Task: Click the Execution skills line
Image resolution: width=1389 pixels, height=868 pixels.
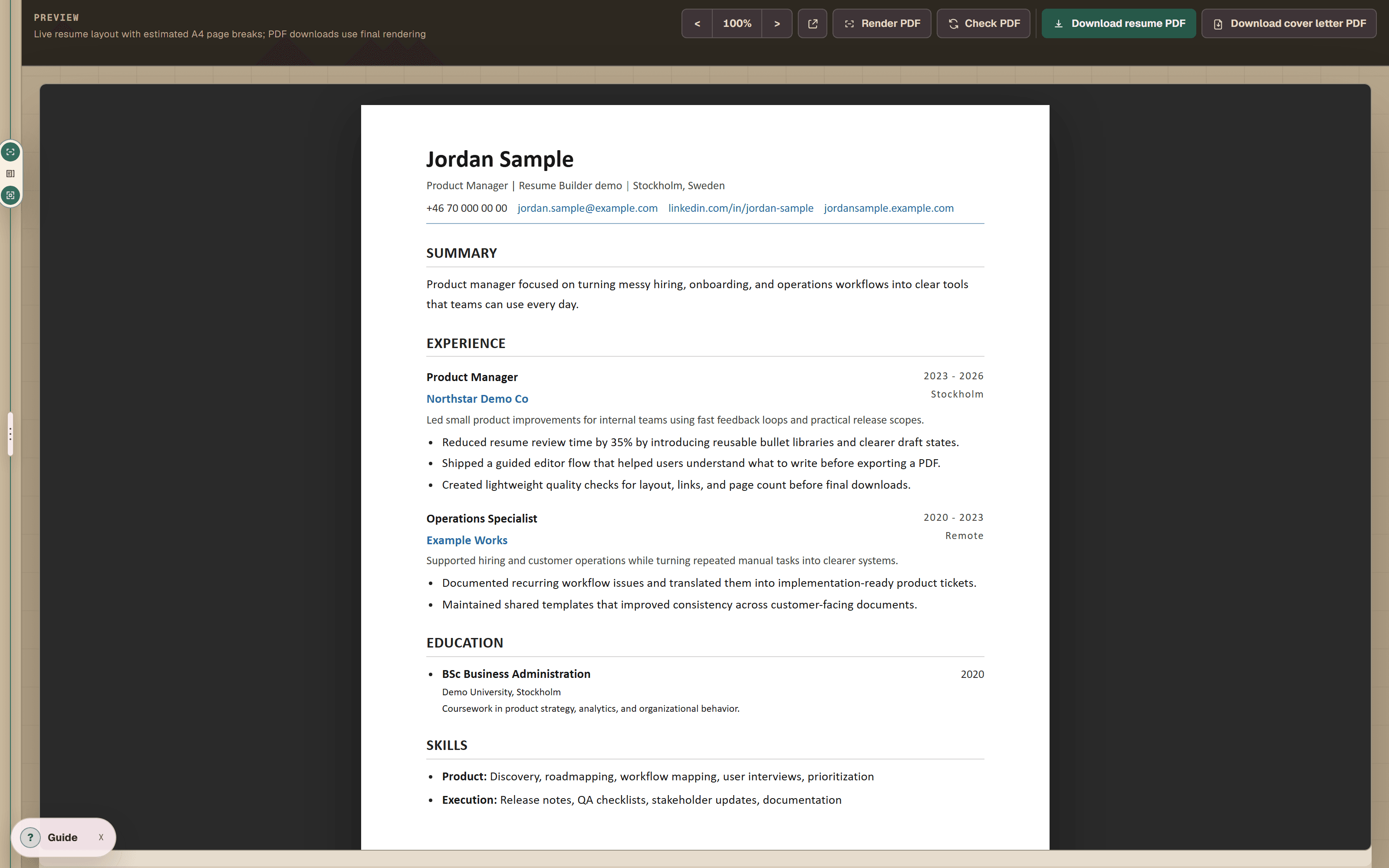Action: click(642, 800)
